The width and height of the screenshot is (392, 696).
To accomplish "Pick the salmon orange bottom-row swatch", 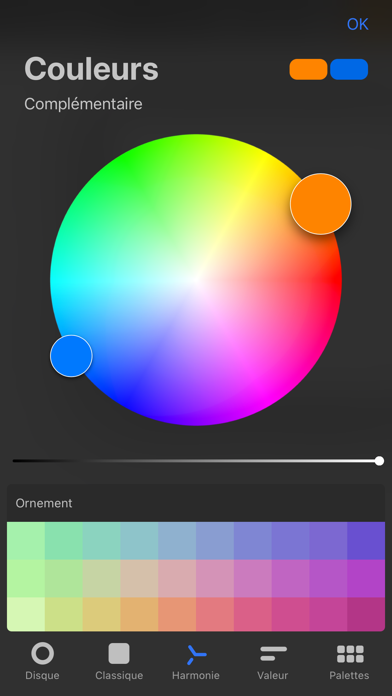I will tap(177, 614).
